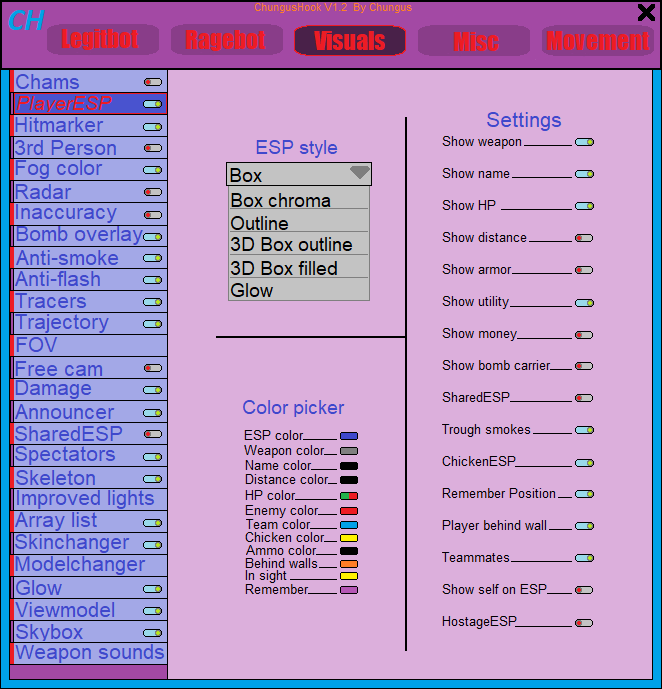Go to the Ragebot tab

225,41
